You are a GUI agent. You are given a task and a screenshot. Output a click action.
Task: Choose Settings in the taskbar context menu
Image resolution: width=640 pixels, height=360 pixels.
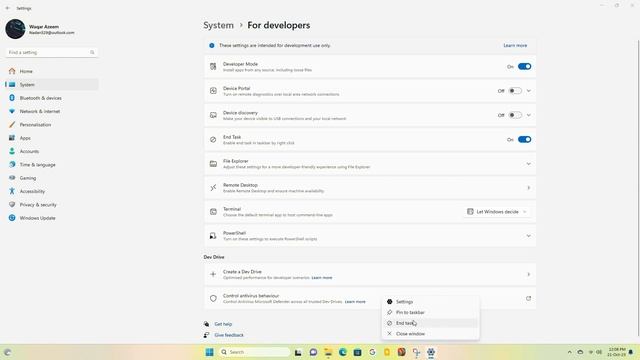[431, 302]
